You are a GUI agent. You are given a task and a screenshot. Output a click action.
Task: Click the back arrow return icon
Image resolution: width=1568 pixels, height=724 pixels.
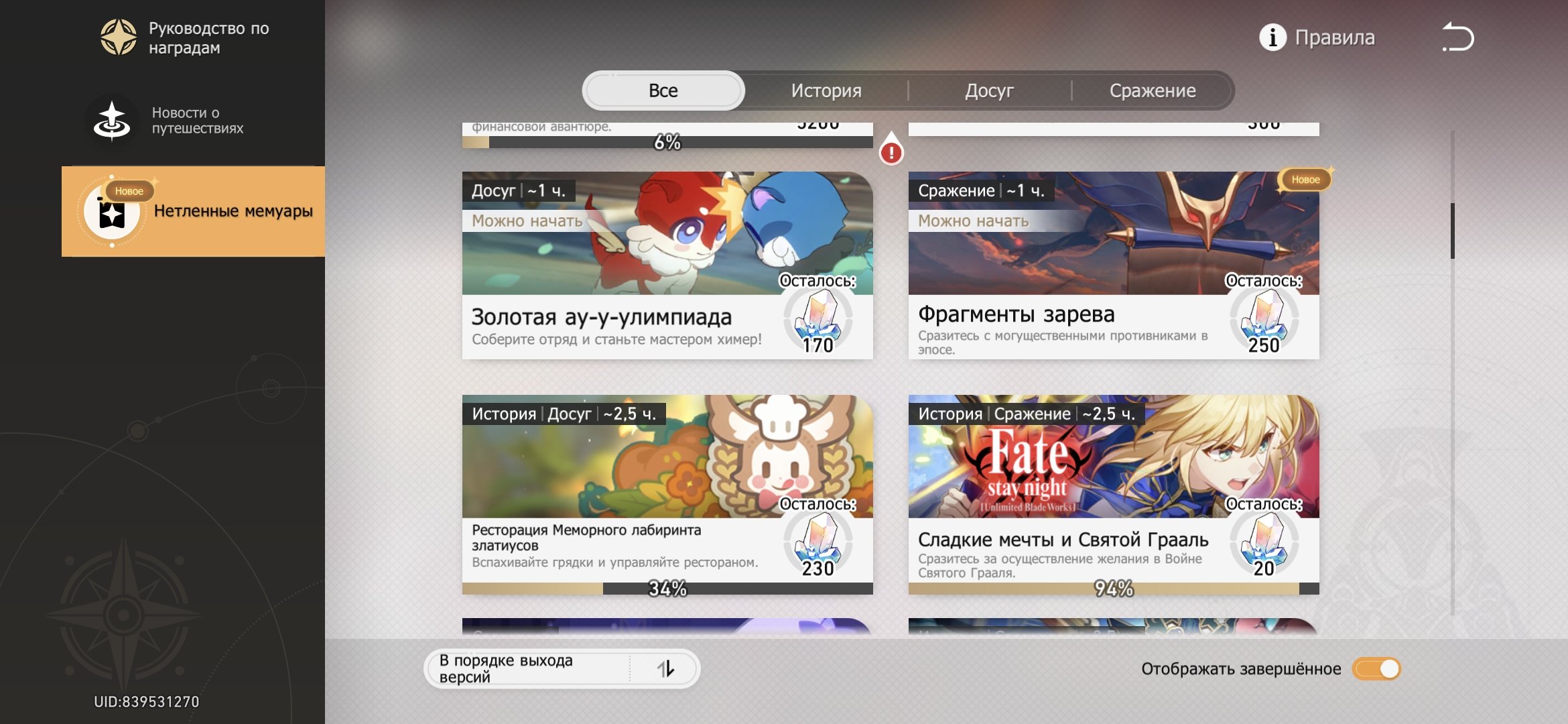[1458, 37]
